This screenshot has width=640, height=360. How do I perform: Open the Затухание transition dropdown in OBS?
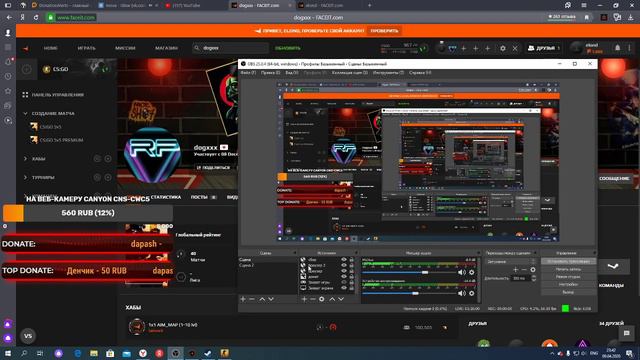point(510,262)
